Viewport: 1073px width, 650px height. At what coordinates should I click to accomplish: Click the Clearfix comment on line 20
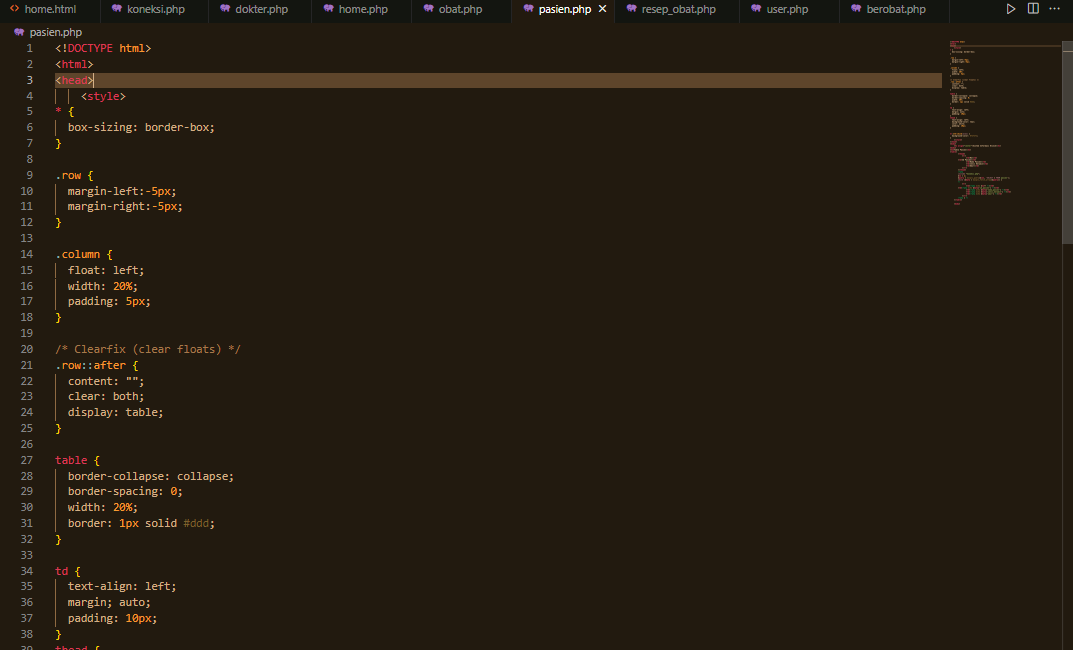pos(148,350)
